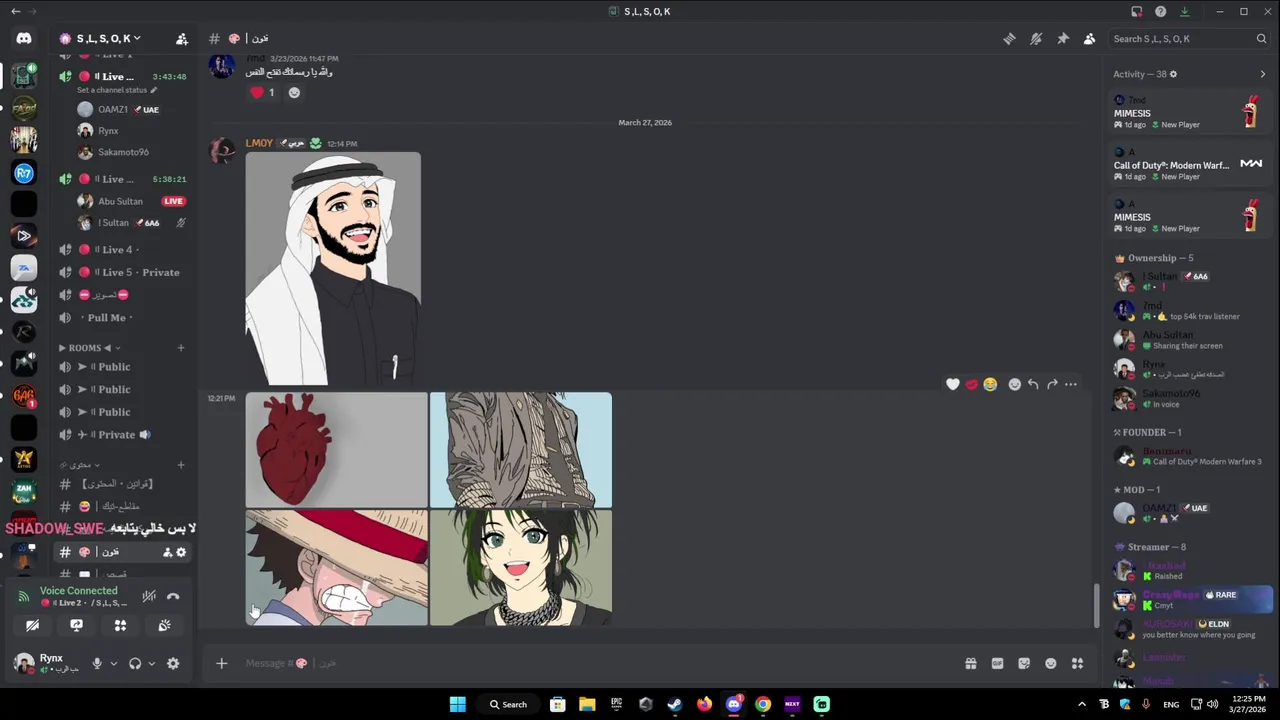The width and height of the screenshot is (1280, 720).
Task: Click the message attachment plus button
Action: point(222,663)
